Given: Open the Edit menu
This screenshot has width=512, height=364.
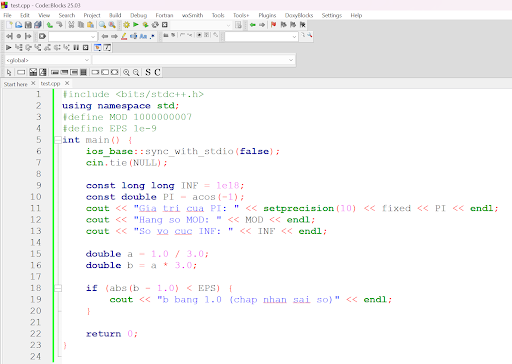Looking at the screenshot, I should tap(25, 15).
